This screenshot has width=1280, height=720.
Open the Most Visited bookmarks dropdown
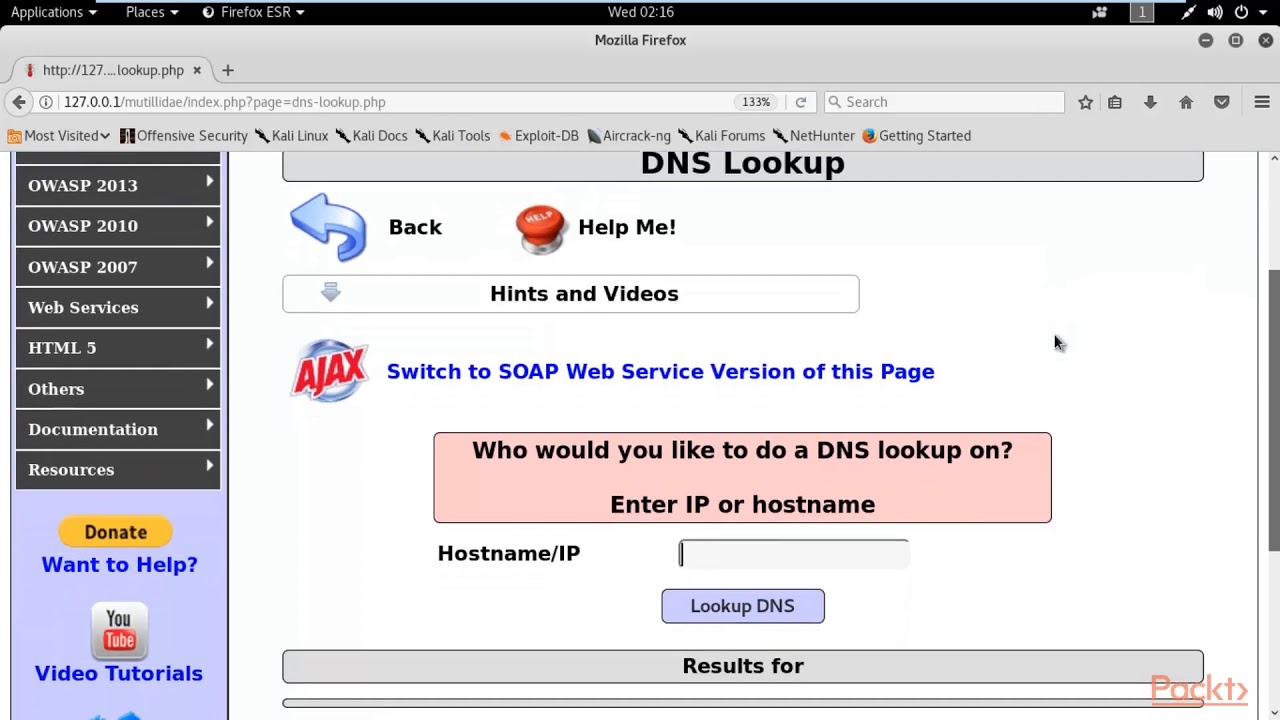[x=59, y=136]
